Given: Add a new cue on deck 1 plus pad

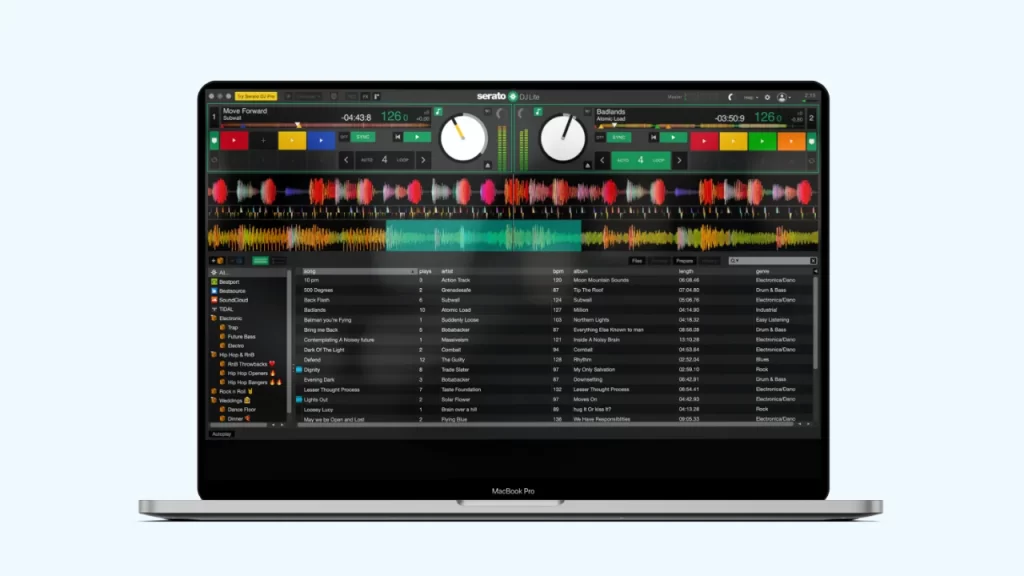Looking at the screenshot, I should [x=263, y=140].
